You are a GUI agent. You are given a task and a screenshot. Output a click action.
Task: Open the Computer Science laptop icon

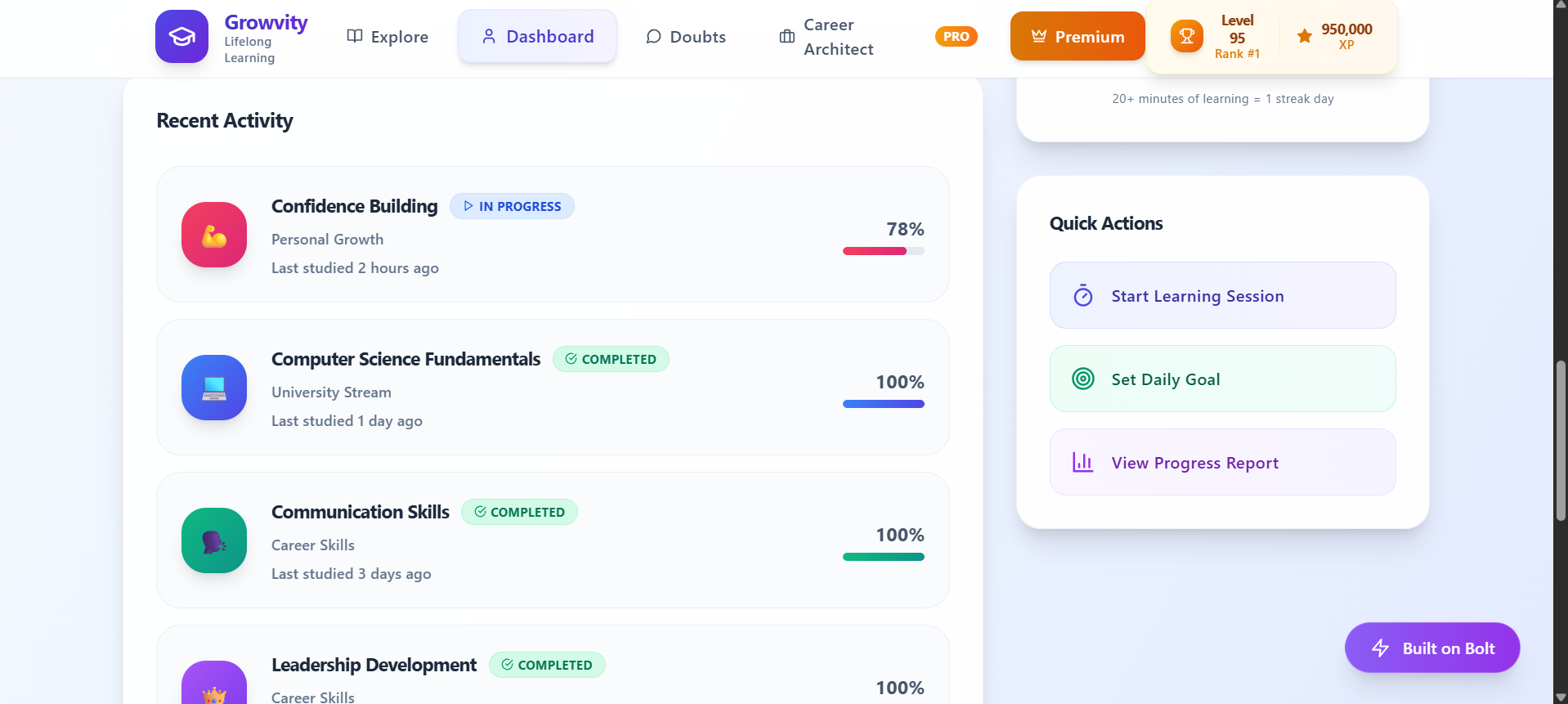(x=214, y=388)
